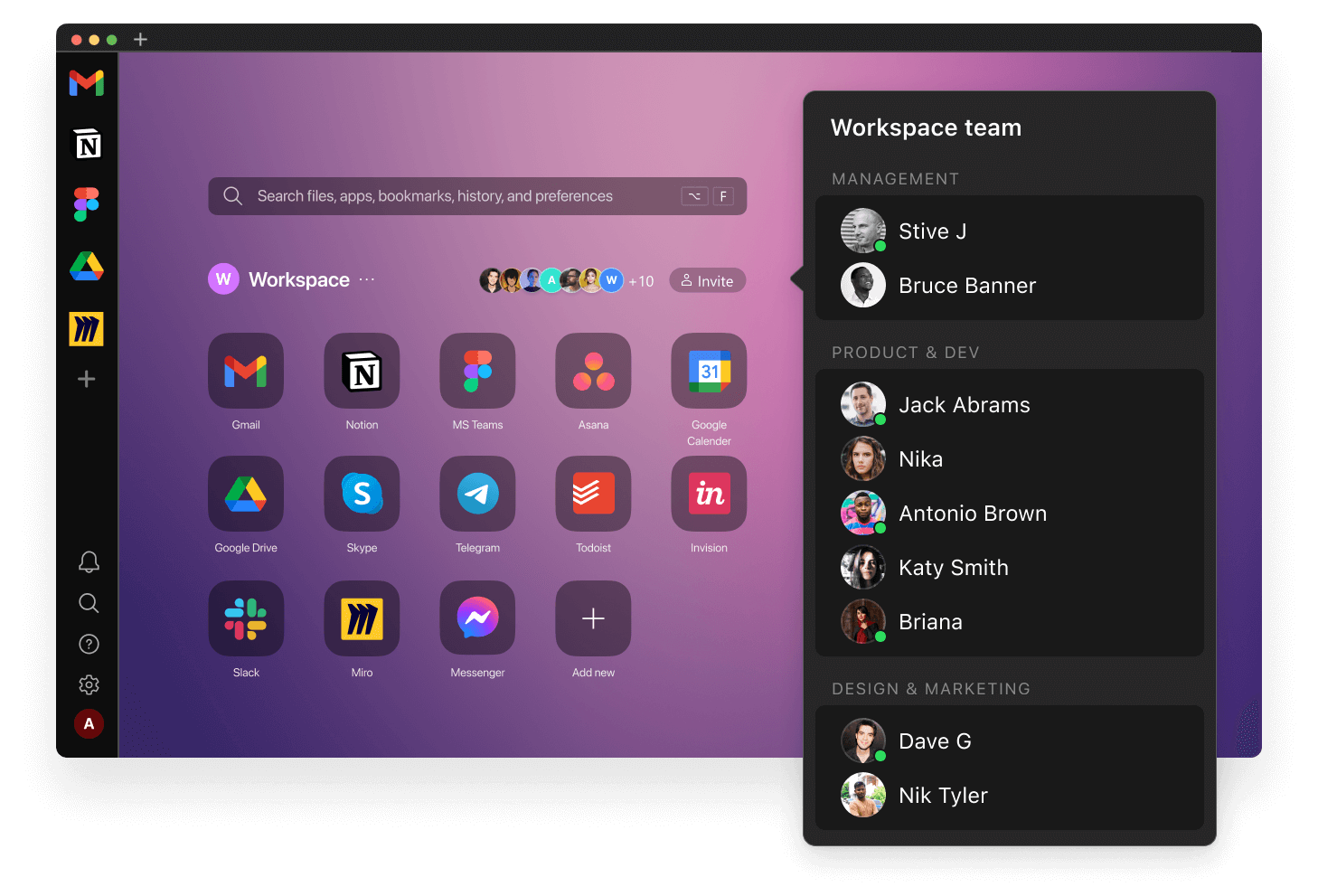Open Figma from the left sidebar

[87, 204]
